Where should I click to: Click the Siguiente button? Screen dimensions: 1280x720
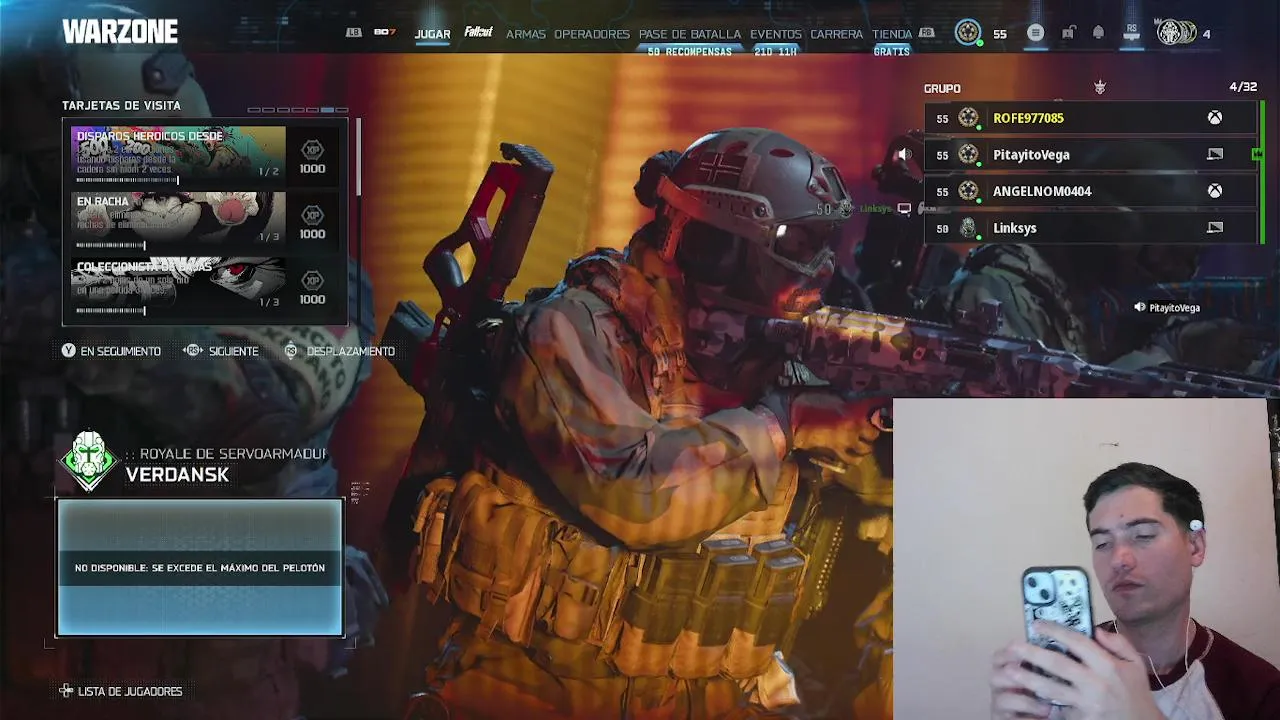[x=221, y=351]
